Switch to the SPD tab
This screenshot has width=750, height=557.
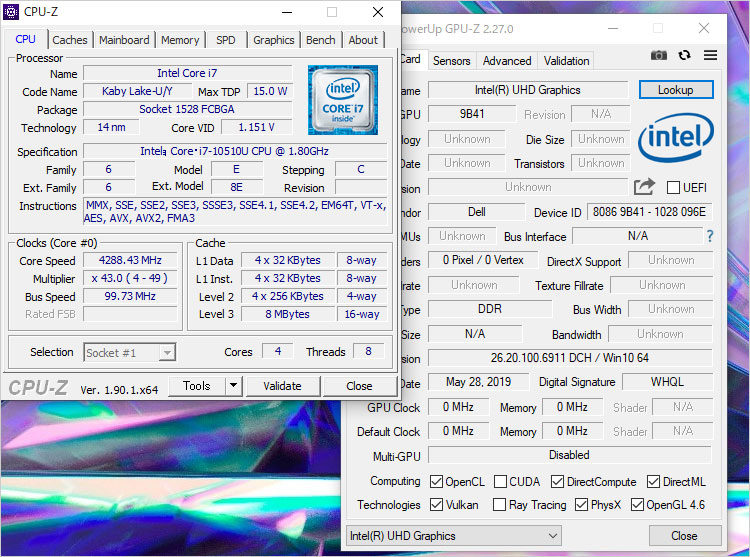tap(226, 40)
